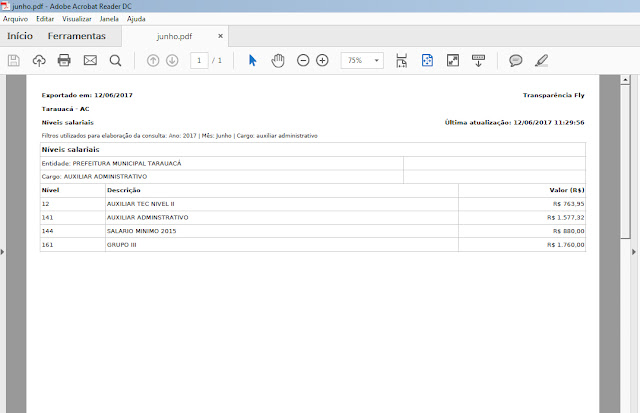Click value 'R$ 1.760,00'
This screenshot has height=413, width=640.
(566, 245)
